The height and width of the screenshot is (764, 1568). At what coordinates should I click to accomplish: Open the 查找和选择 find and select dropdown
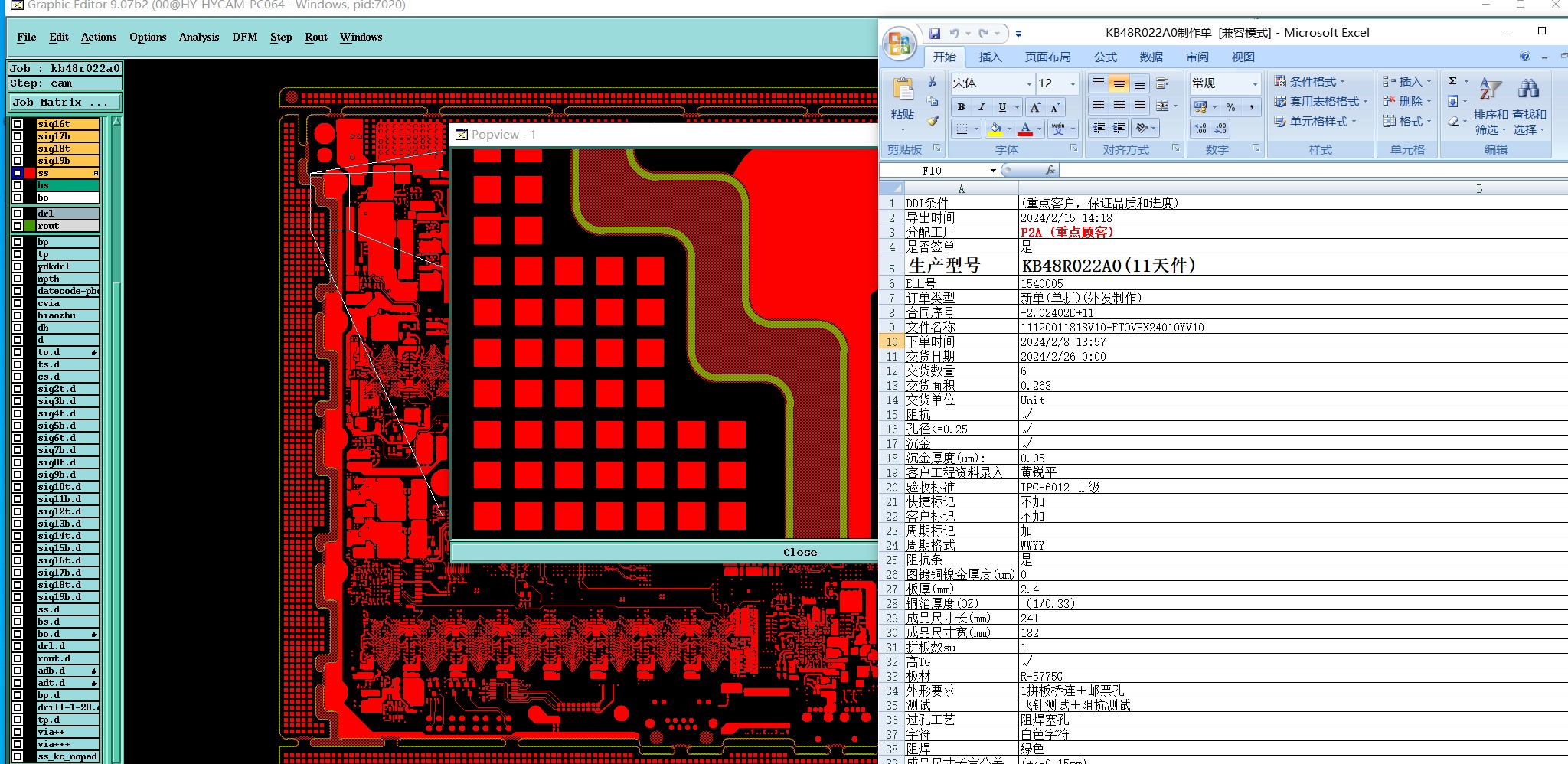pyautogui.click(x=1529, y=106)
